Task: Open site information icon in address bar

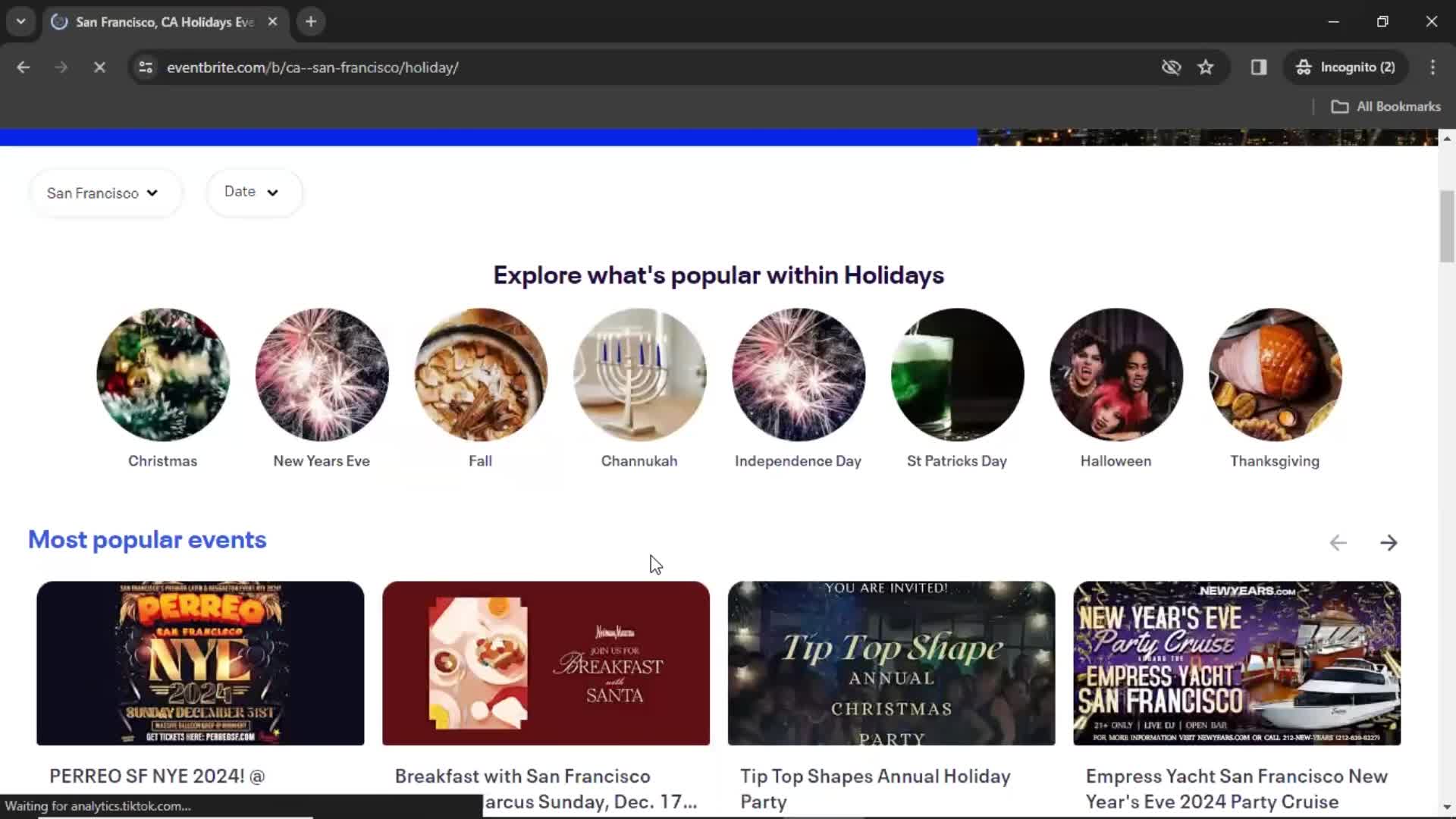Action: [x=146, y=67]
